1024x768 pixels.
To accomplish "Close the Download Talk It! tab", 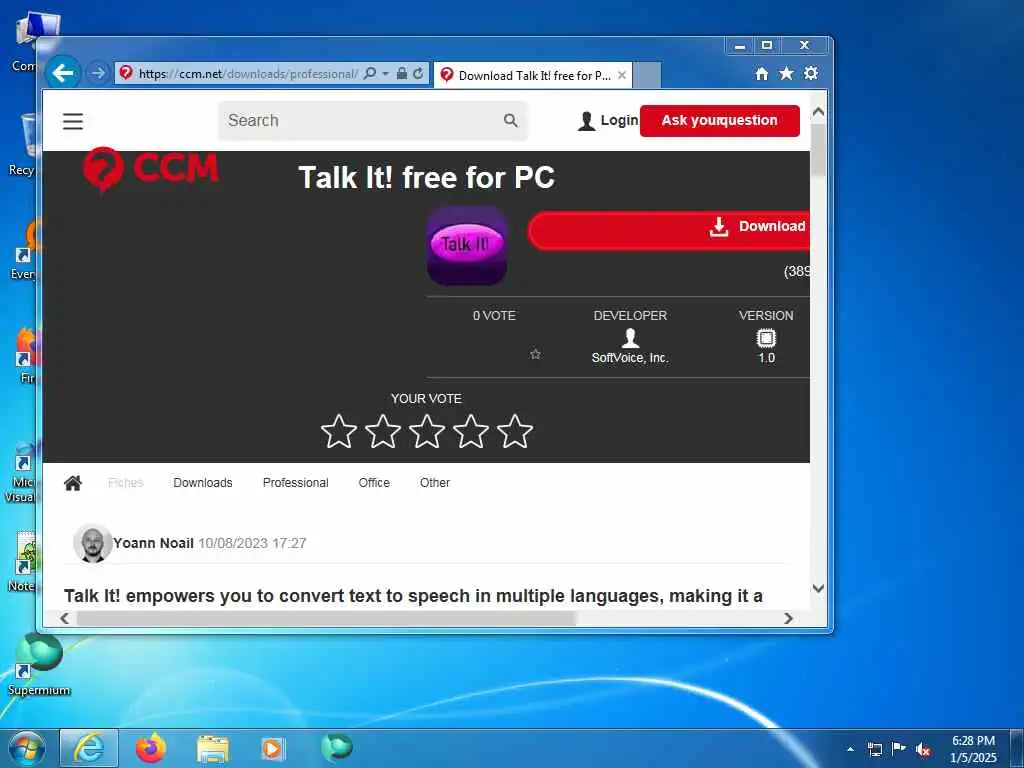I will point(622,75).
